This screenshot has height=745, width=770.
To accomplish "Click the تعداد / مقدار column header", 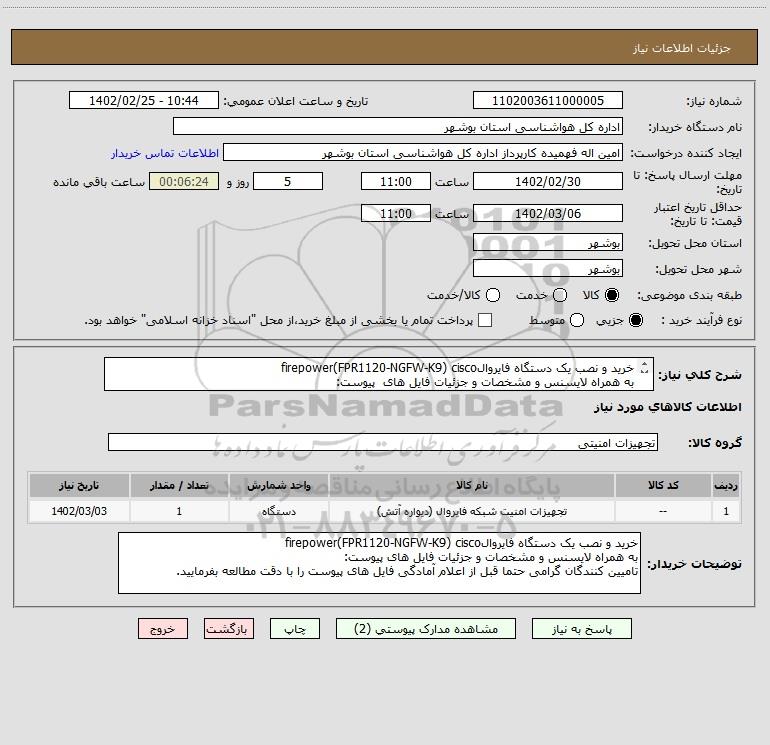I will click(179, 486).
